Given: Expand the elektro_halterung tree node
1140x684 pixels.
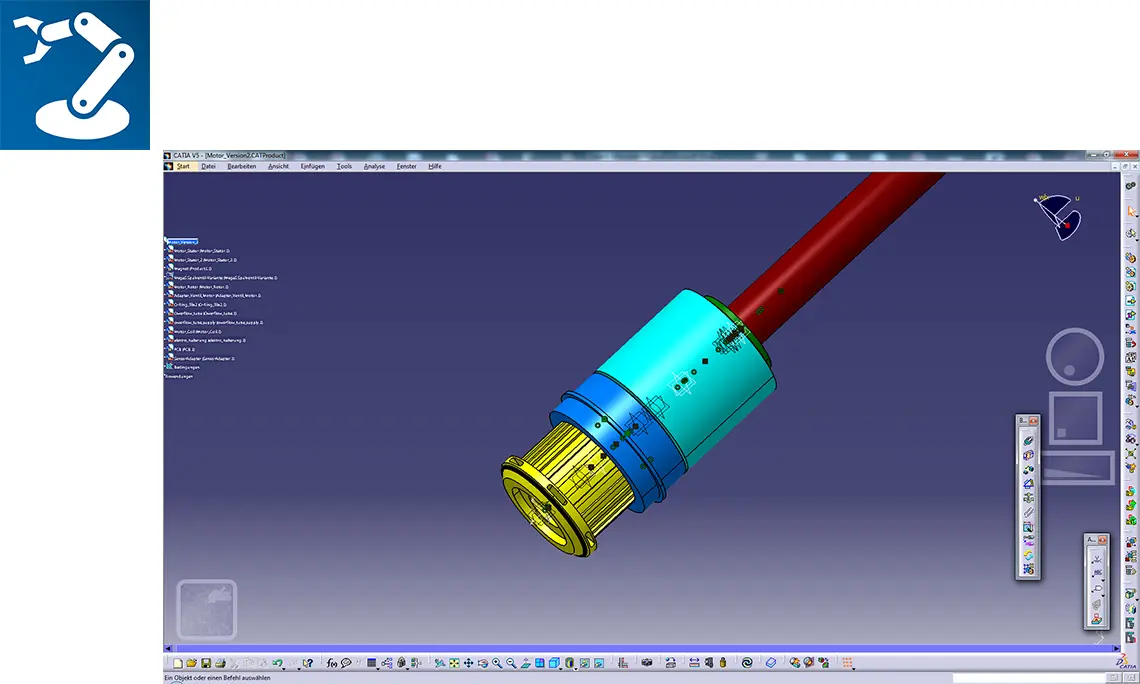Looking at the screenshot, I should (166, 340).
